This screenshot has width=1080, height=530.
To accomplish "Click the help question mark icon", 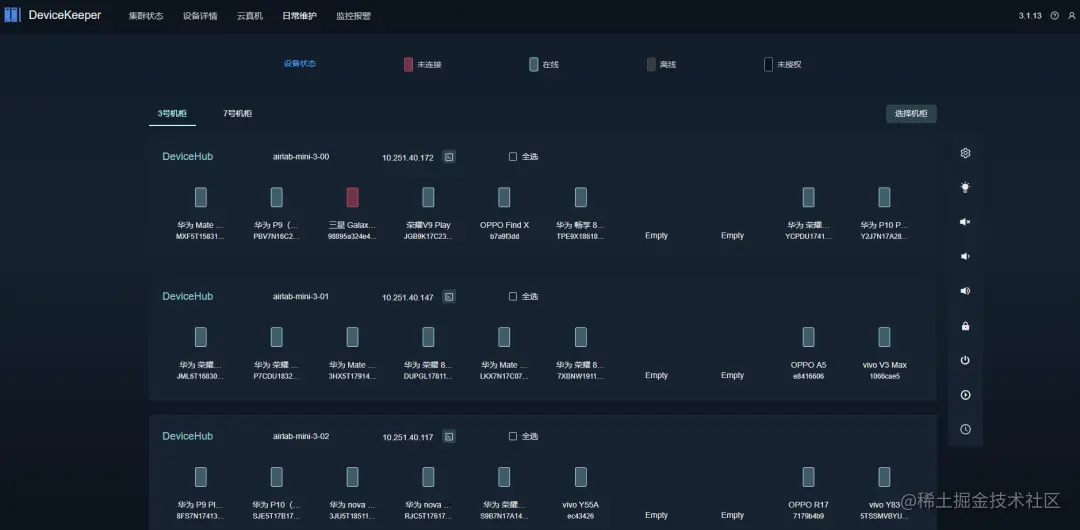I will [x=1055, y=16].
